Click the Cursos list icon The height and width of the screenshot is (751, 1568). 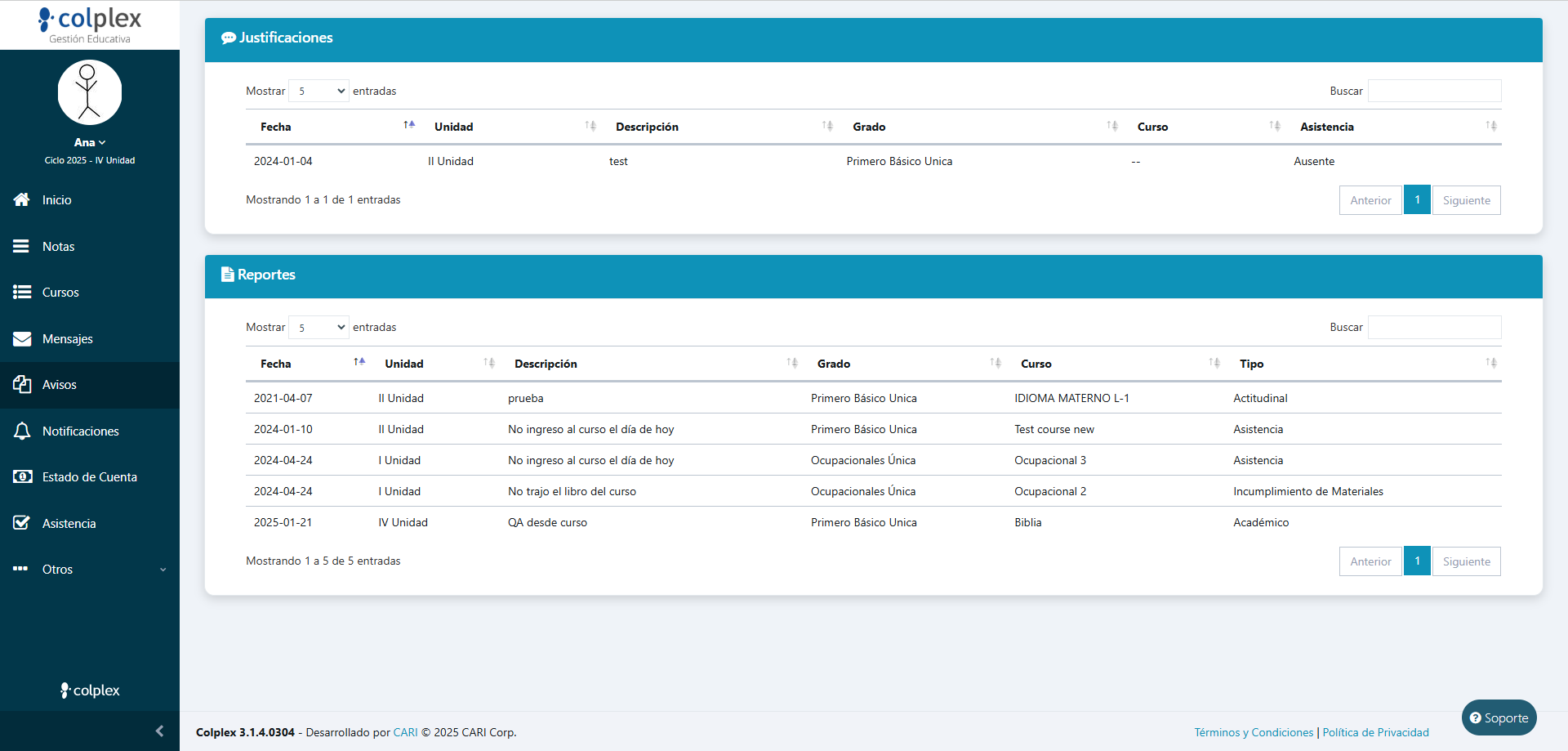point(22,292)
